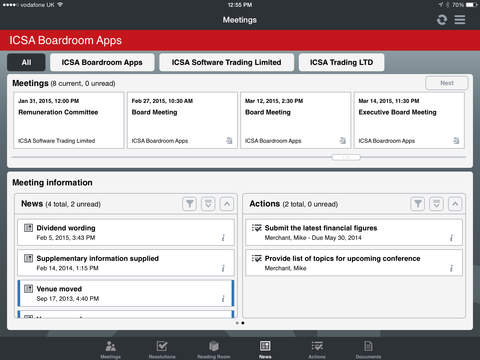This screenshot has width=480, height=360.
Task: Refresh meetings with the sync icon
Action: click(x=442, y=20)
